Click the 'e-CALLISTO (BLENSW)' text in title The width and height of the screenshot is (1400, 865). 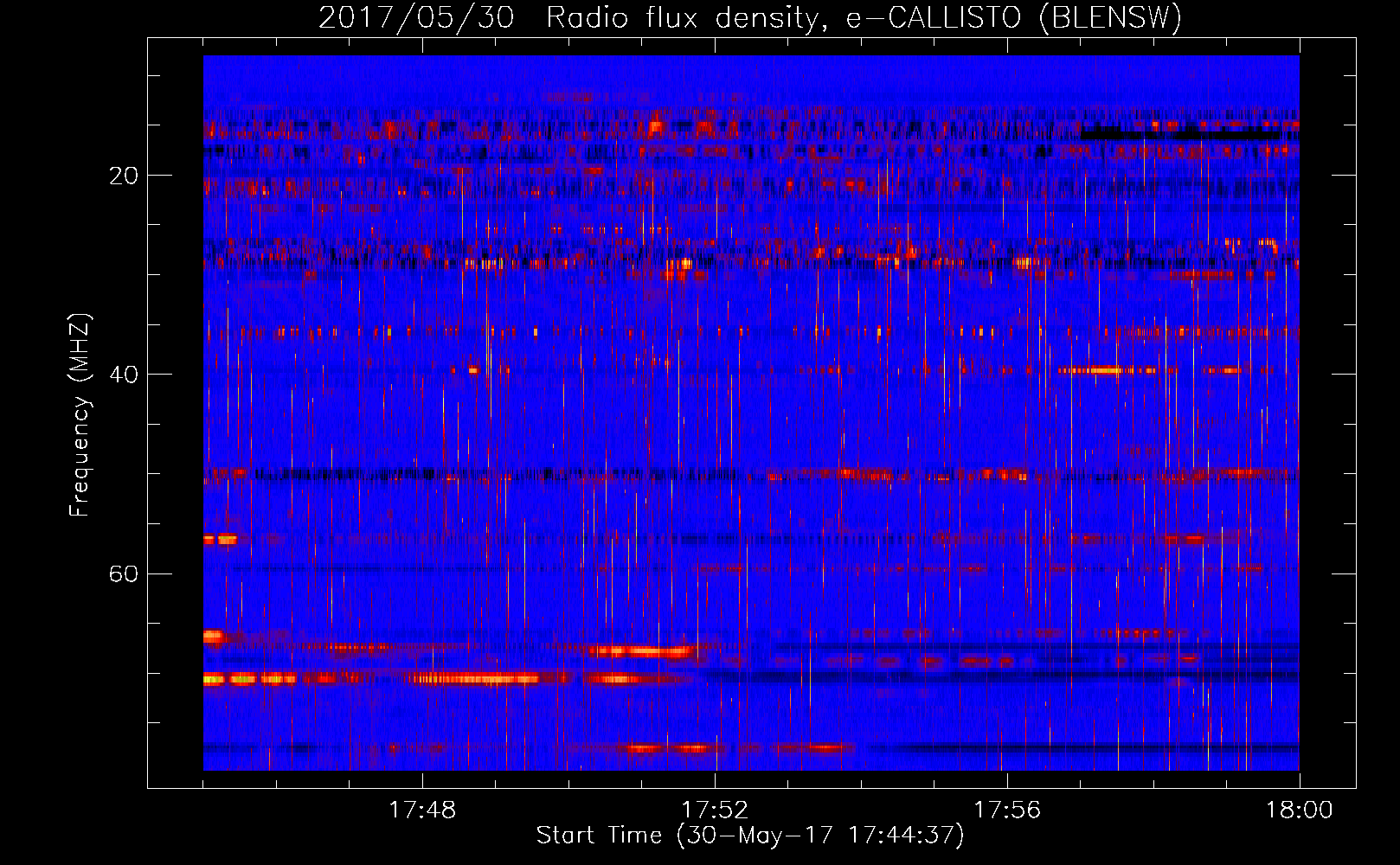point(1014,17)
